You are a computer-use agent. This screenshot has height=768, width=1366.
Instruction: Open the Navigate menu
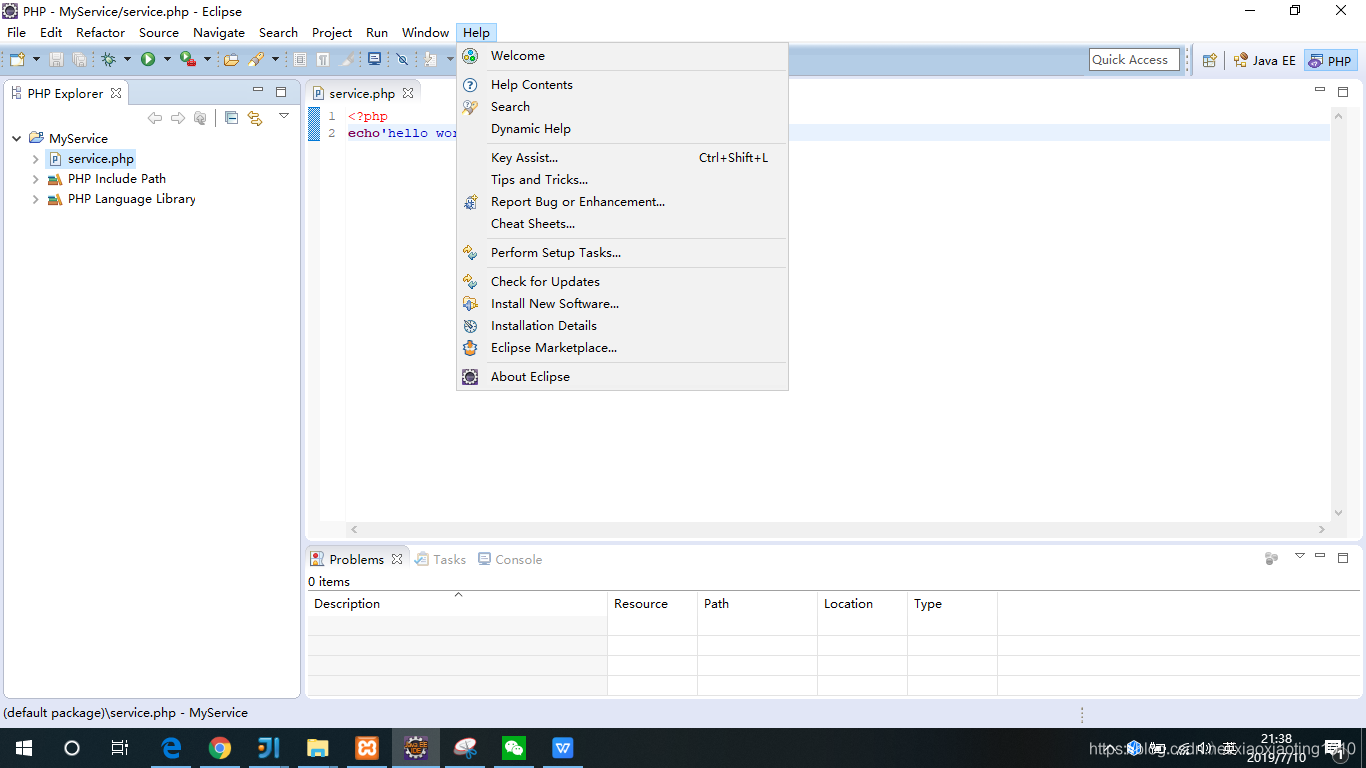coord(219,32)
